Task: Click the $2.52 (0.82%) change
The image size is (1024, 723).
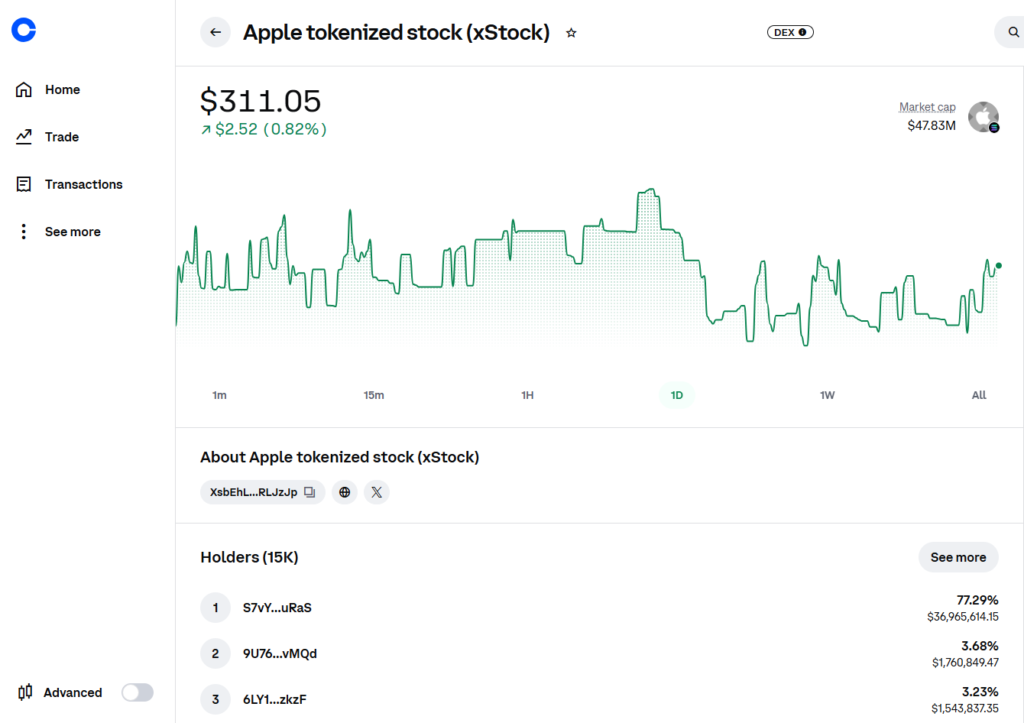Action: tap(264, 129)
